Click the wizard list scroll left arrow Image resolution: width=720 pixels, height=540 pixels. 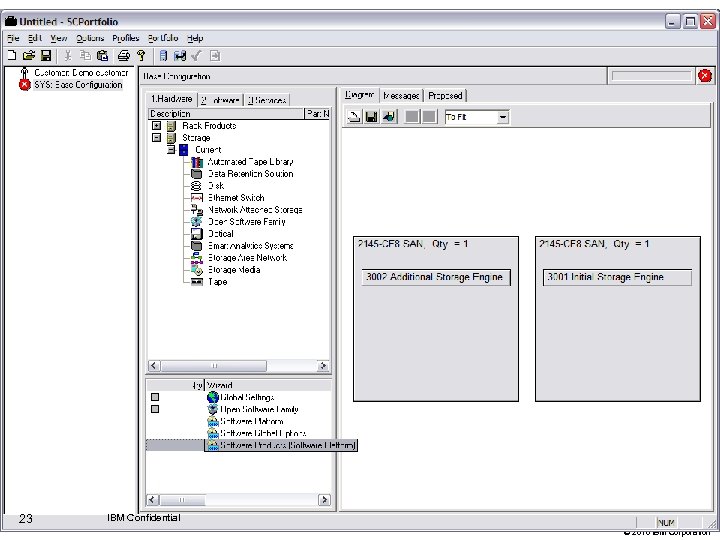tap(153, 500)
